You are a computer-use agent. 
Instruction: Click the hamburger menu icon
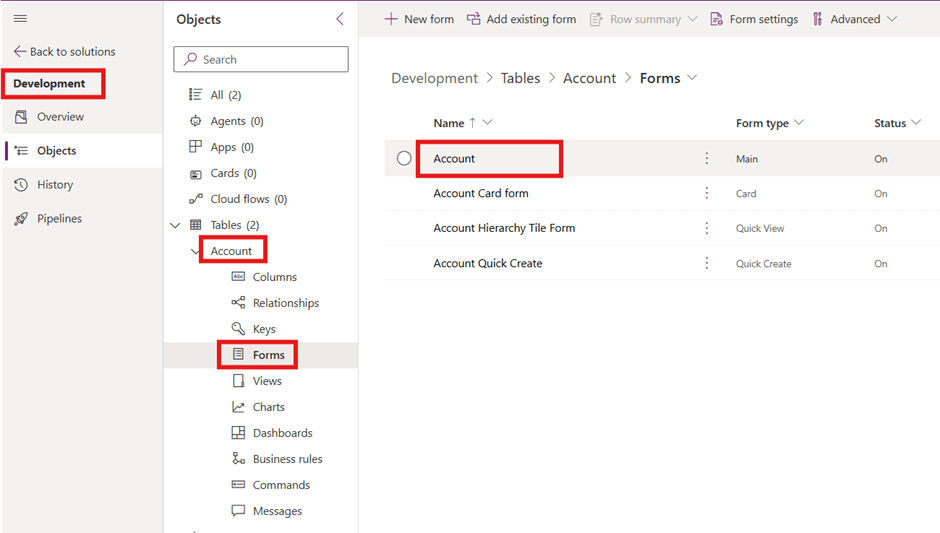pyautogui.click(x=20, y=19)
